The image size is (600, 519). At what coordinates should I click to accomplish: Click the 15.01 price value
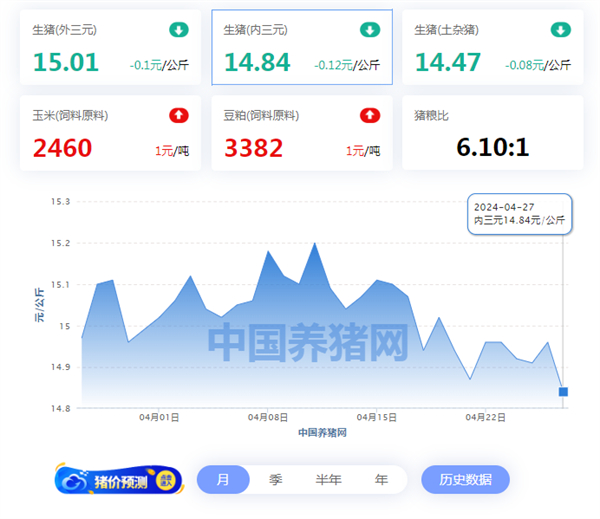[66, 62]
